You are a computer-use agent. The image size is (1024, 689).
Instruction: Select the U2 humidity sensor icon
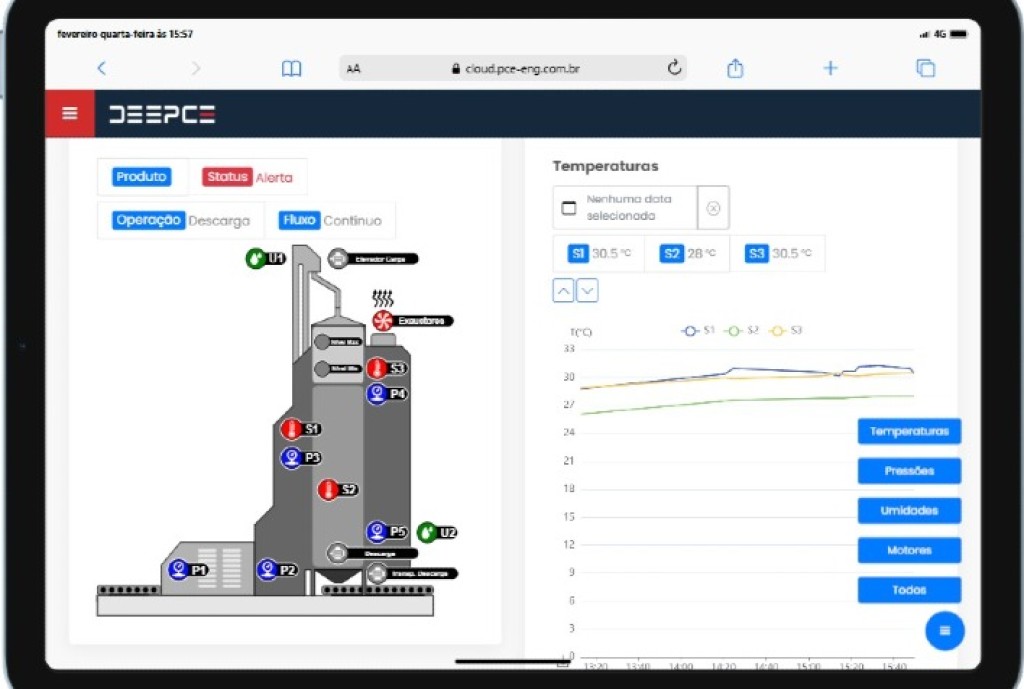pyautogui.click(x=427, y=532)
